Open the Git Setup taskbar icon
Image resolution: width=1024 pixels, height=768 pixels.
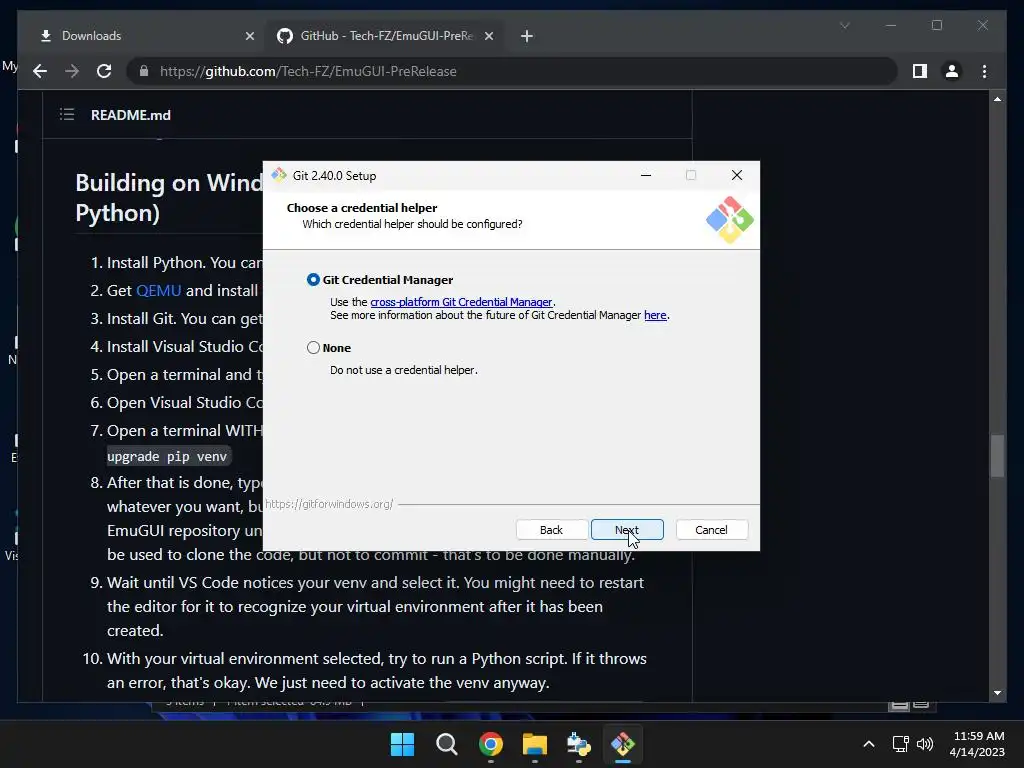click(x=623, y=744)
